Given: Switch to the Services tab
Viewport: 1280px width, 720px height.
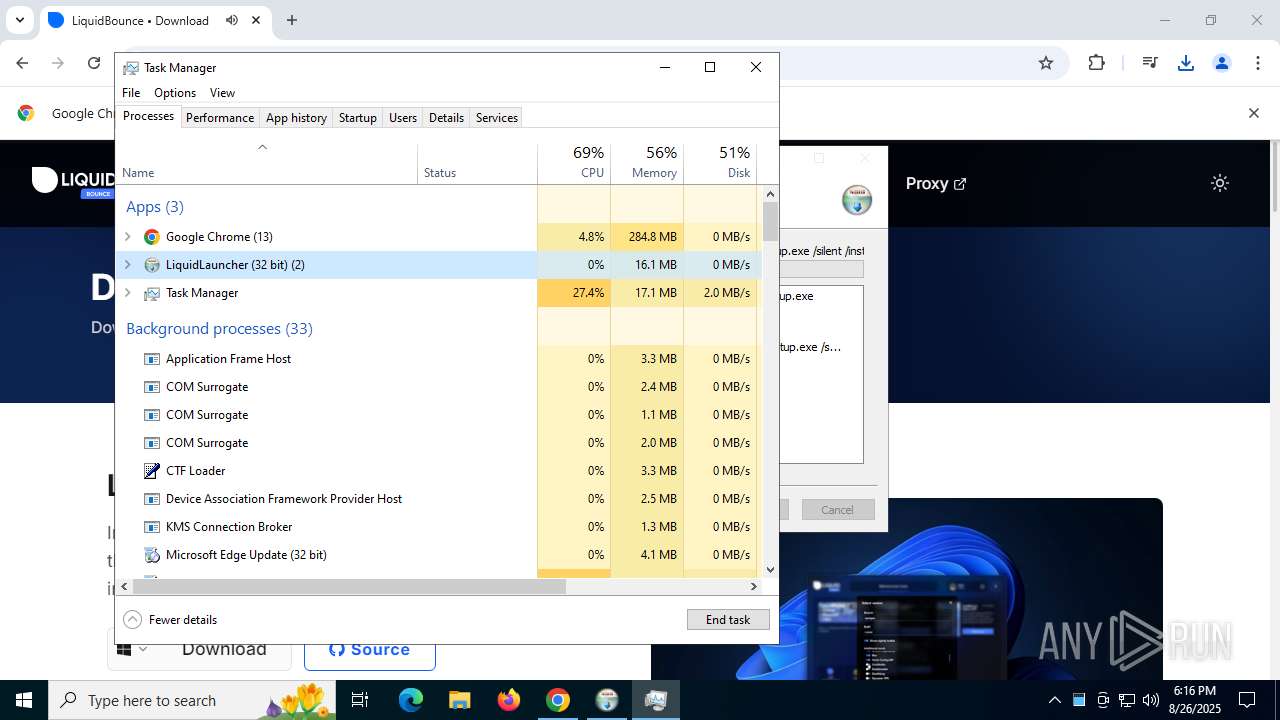Looking at the screenshot, I should click(497, 118).
